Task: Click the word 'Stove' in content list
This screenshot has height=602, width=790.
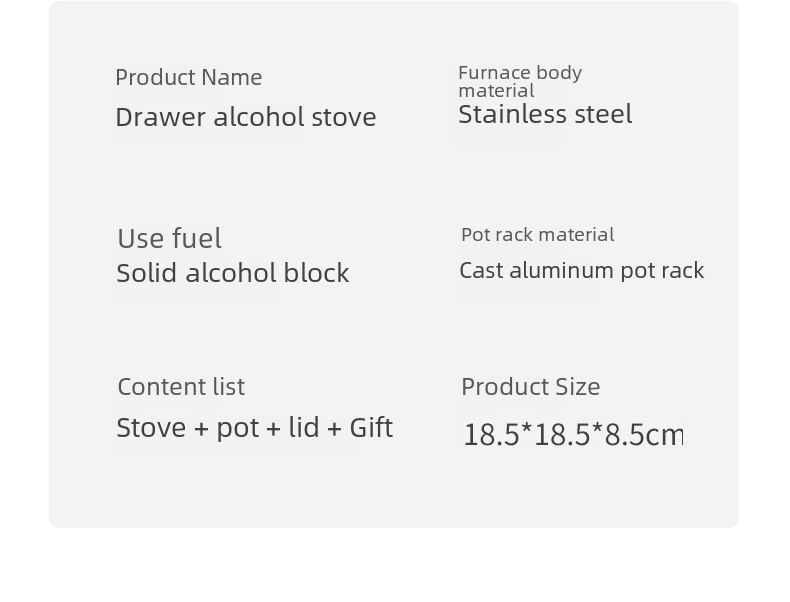Action: (x=151, y=428)
